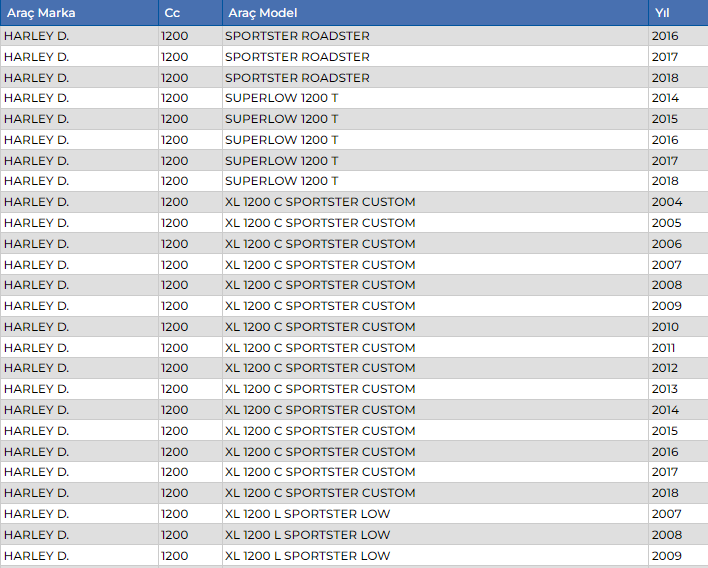Click the 2009 year of XL 1200 C Custom
The image size is (708, 568).
(x=665, y=306)
